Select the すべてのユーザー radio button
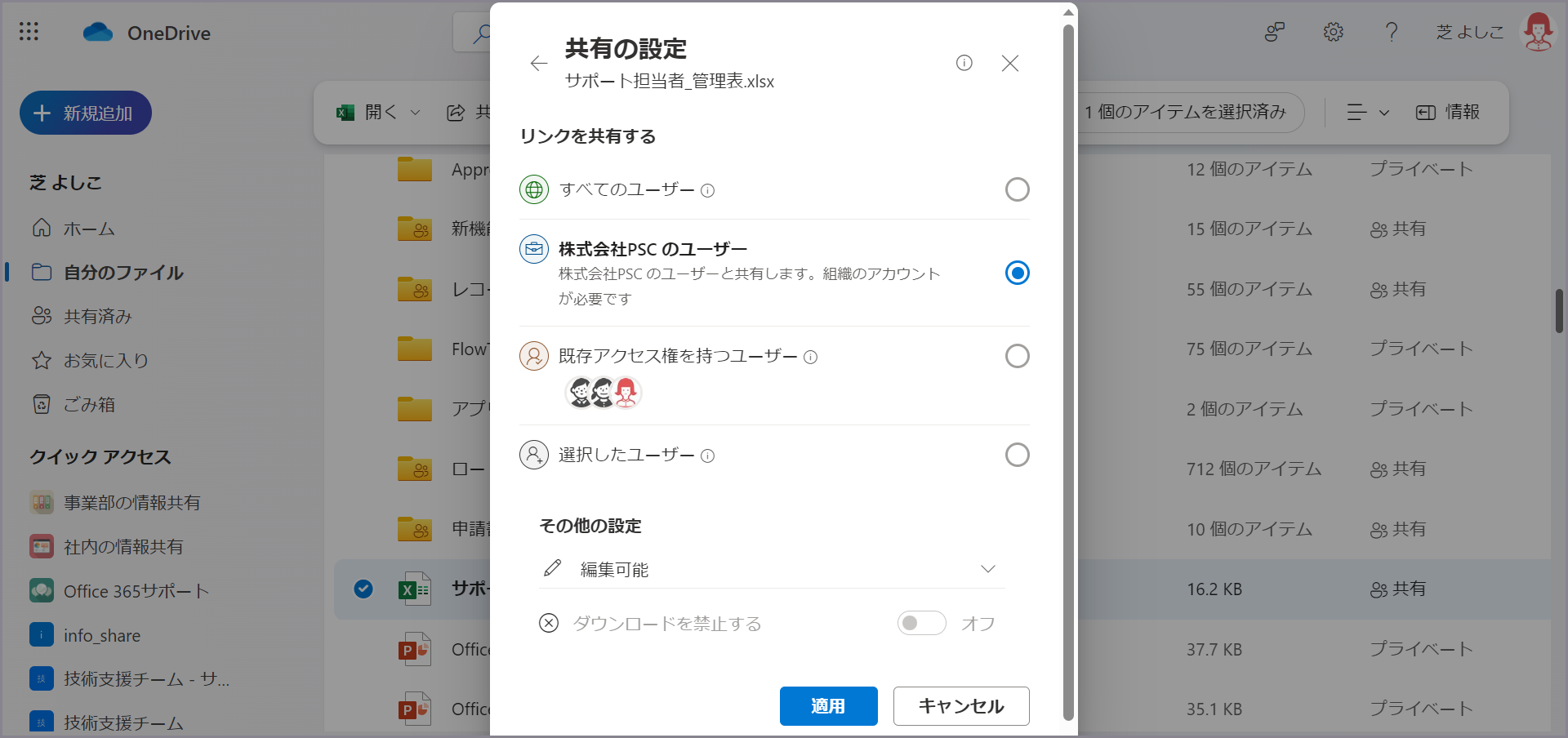The width and height of the screenshot is (1568, 738). 1017,189
